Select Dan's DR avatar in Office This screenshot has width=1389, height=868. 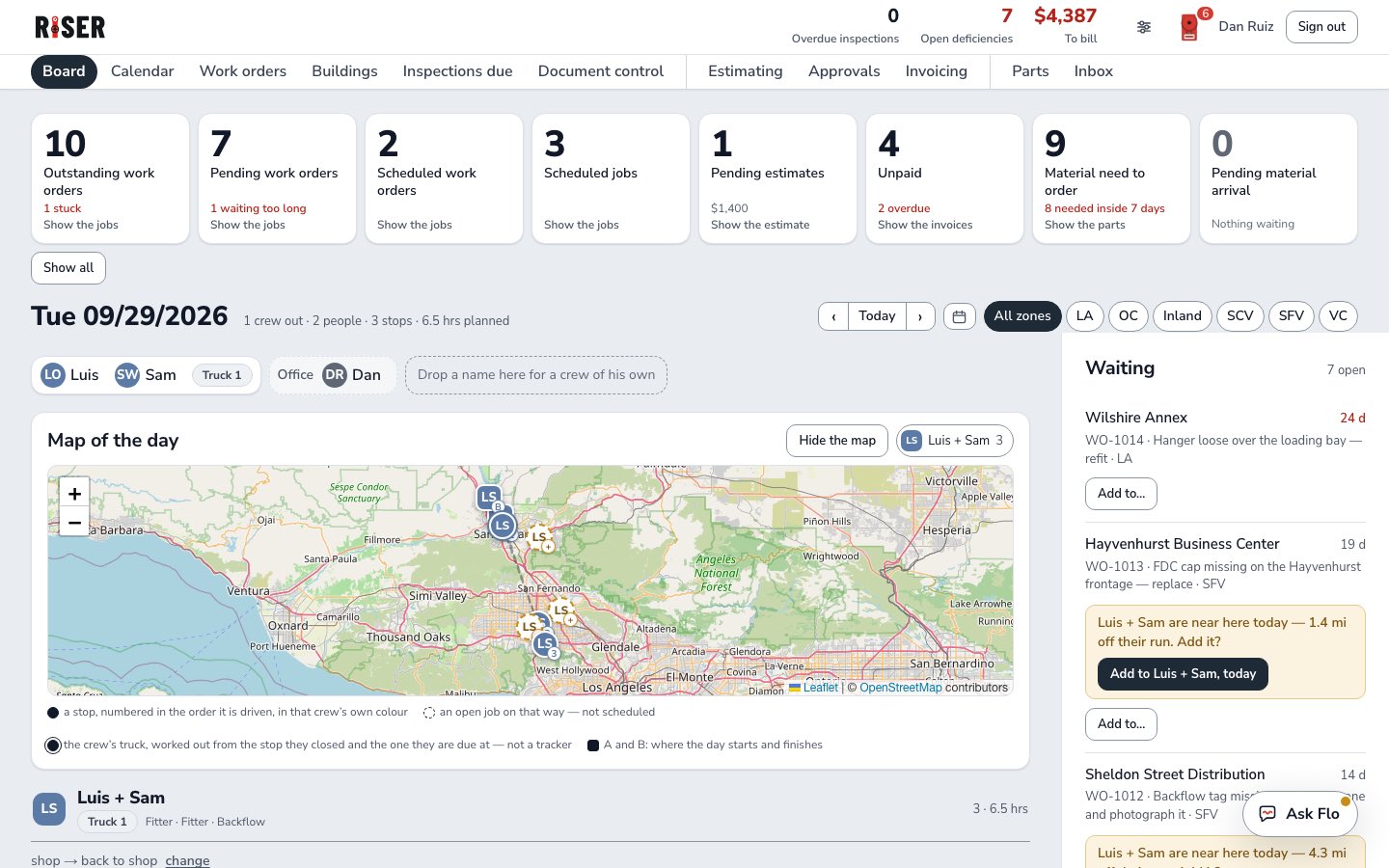coord(335,375)
